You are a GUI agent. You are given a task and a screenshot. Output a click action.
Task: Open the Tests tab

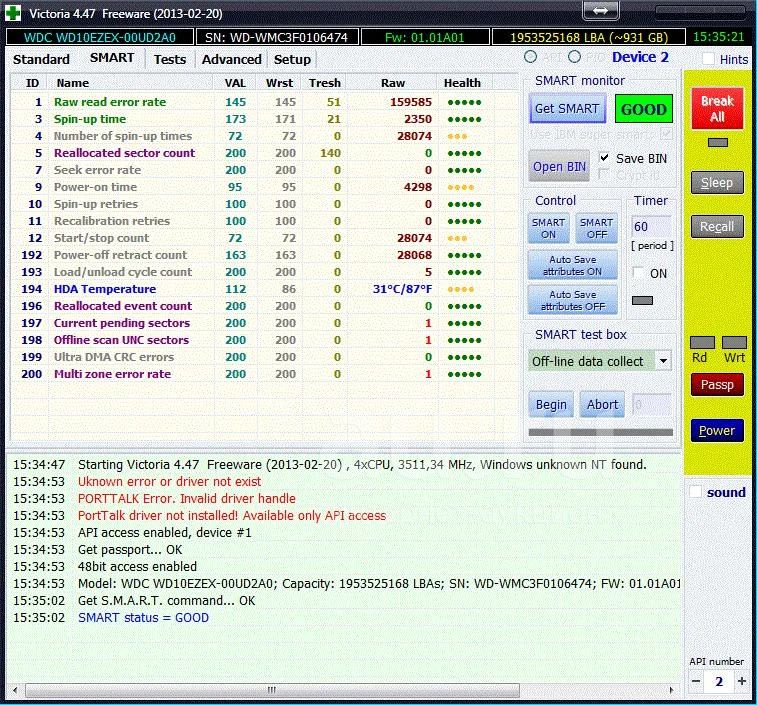pyautogui.click(x=169, y=59)
